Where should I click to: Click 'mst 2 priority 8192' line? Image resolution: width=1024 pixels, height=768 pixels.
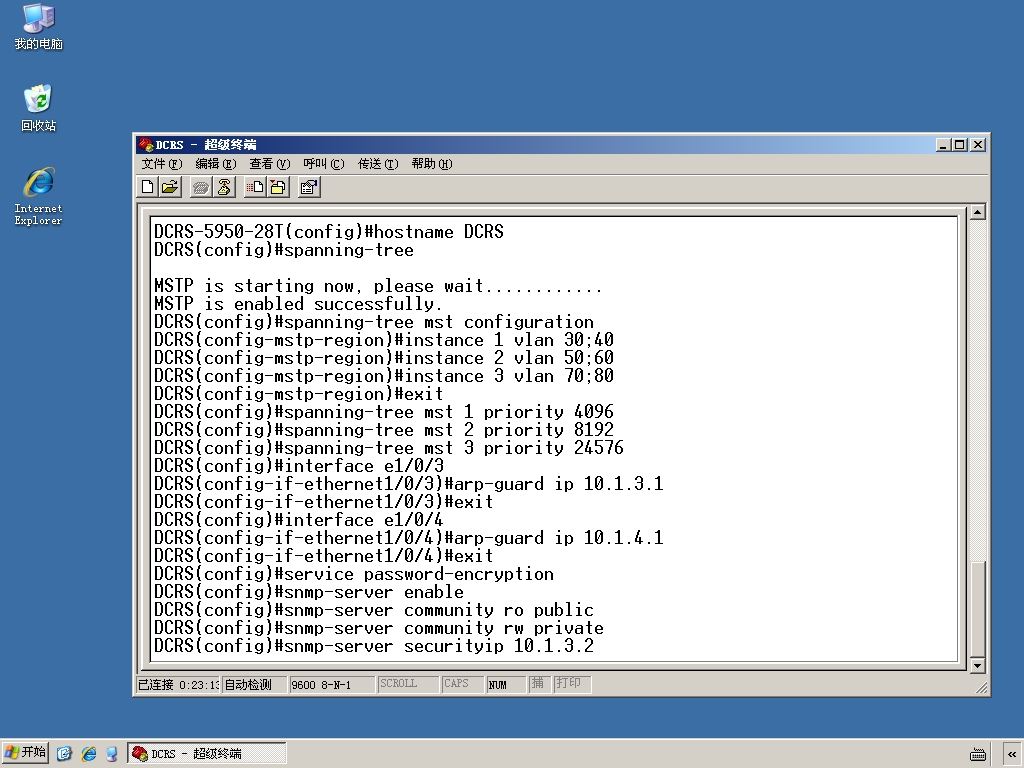[x=384, y=430]
